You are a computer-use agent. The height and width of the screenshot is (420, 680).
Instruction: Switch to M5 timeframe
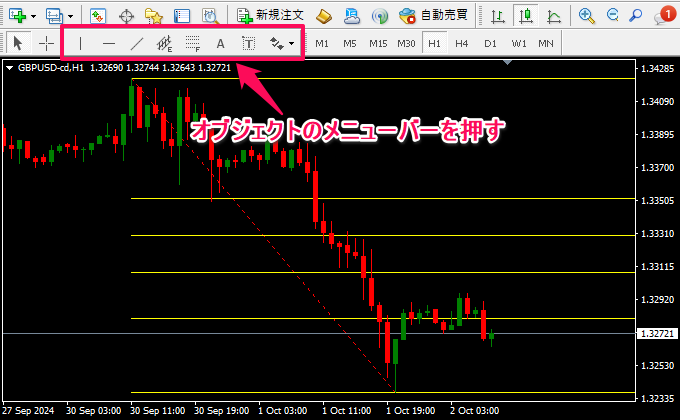350,43
